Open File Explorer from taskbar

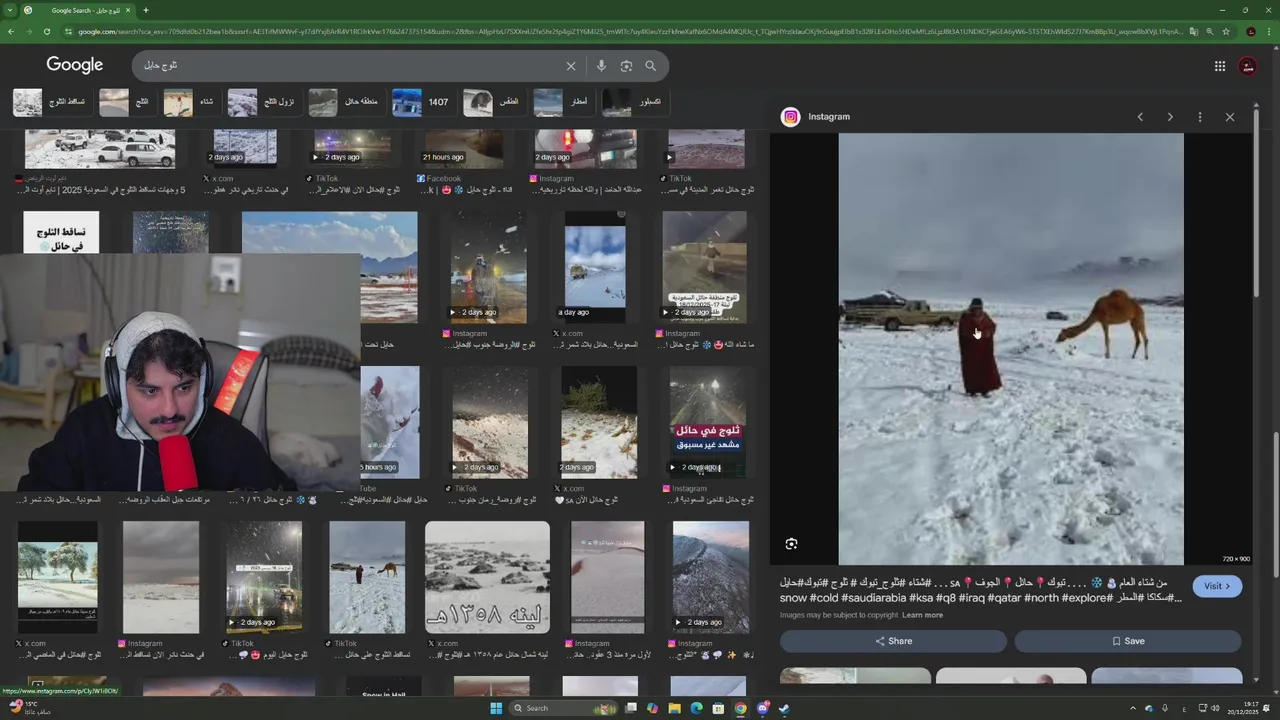coord(675,708)
